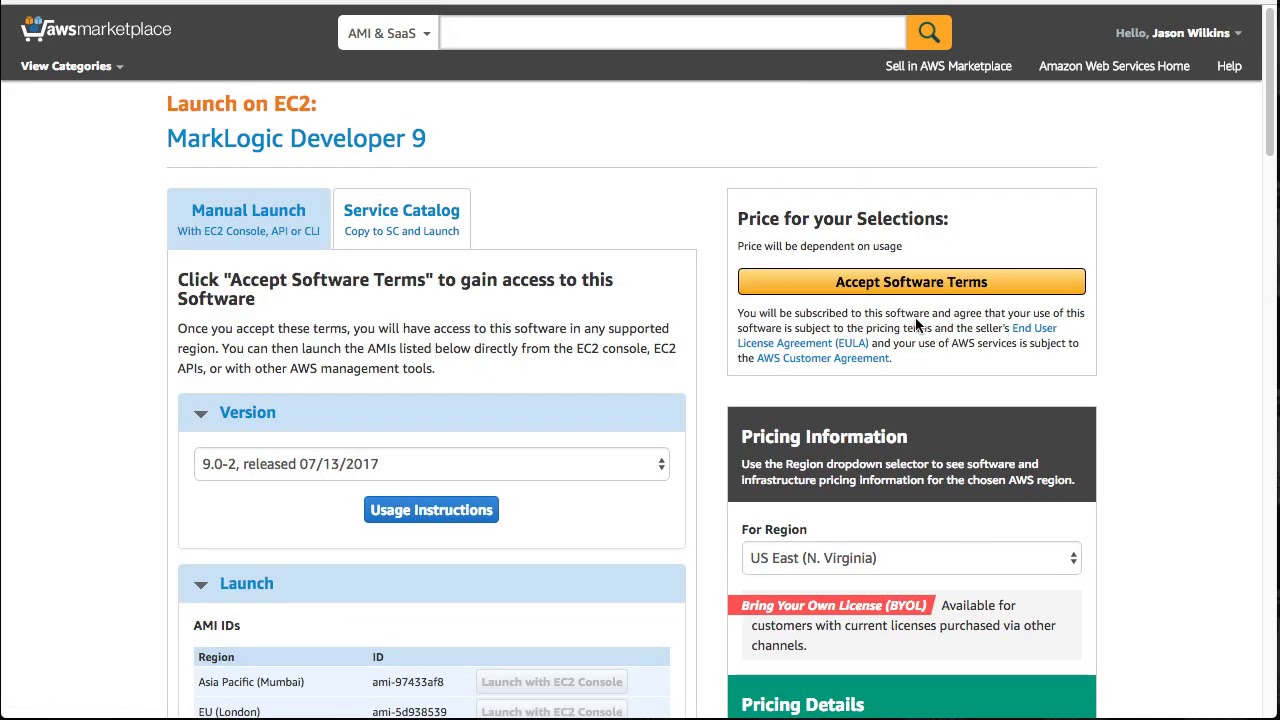Focus the marketplace search input field
This screenshot has width=1280, height=720.
[x=672, y=33]
